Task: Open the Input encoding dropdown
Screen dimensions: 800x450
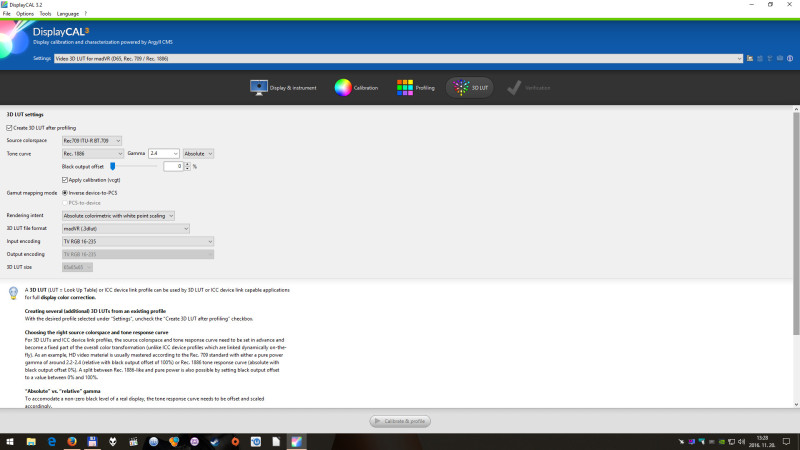Action: (x=138, y=241)
